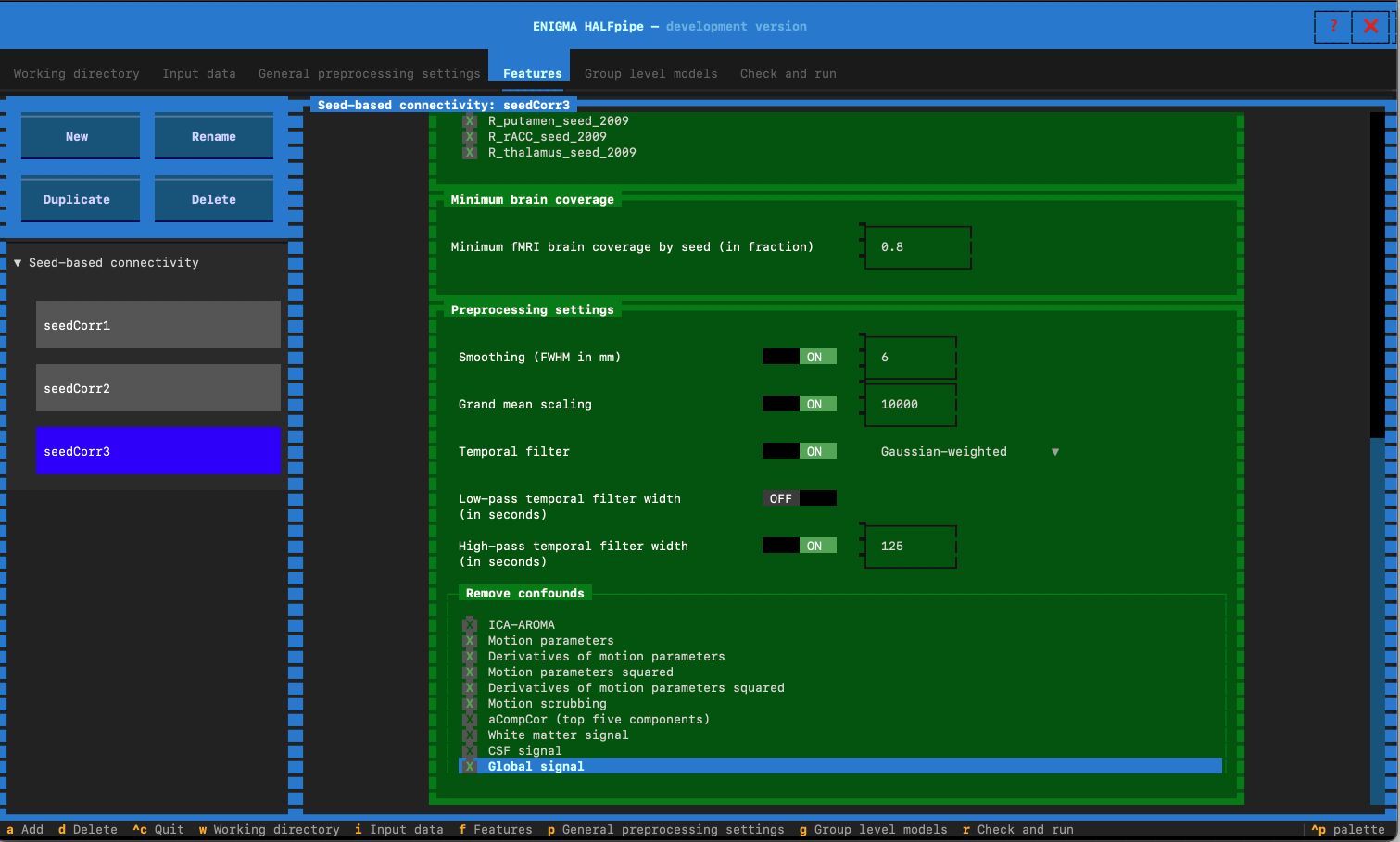The image size is (1400, 842).
Task: Enable the Low-pass temporal filter switch
Action: pos(800,498)
